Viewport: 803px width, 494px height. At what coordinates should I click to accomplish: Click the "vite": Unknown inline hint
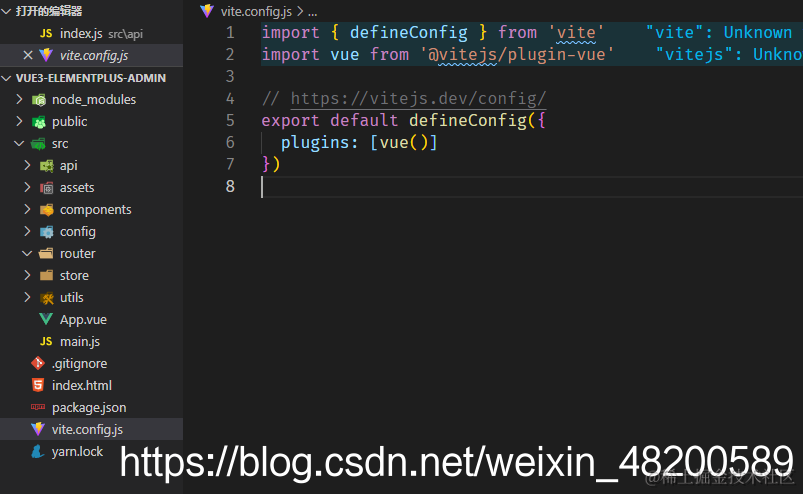coord(719,33)
